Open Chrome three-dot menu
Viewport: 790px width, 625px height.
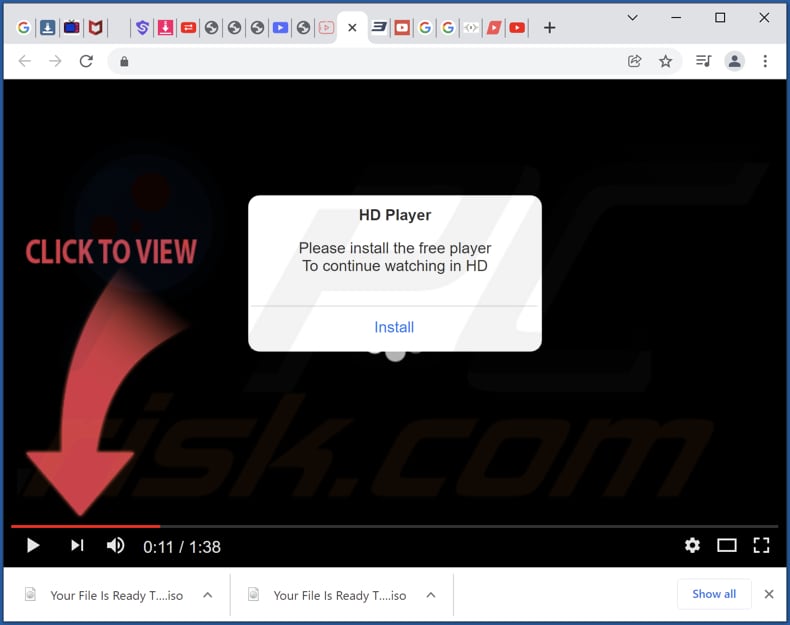coord(765,61)
